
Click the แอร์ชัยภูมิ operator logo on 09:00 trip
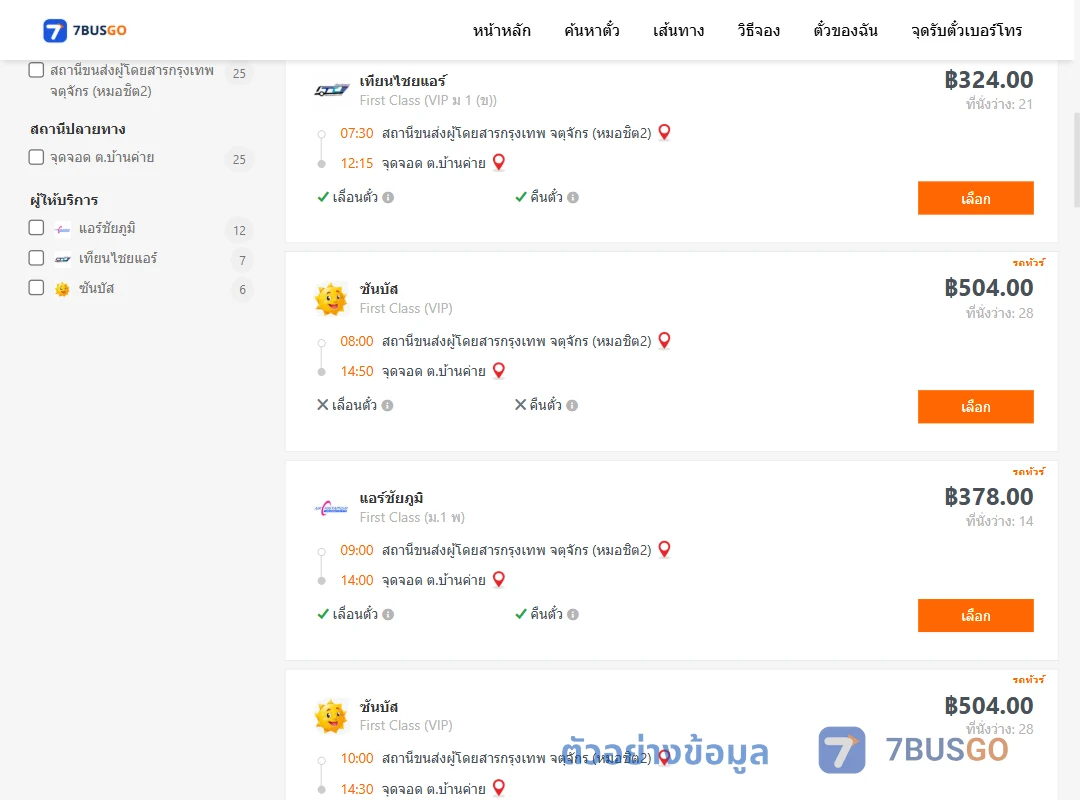pos(331,509)
